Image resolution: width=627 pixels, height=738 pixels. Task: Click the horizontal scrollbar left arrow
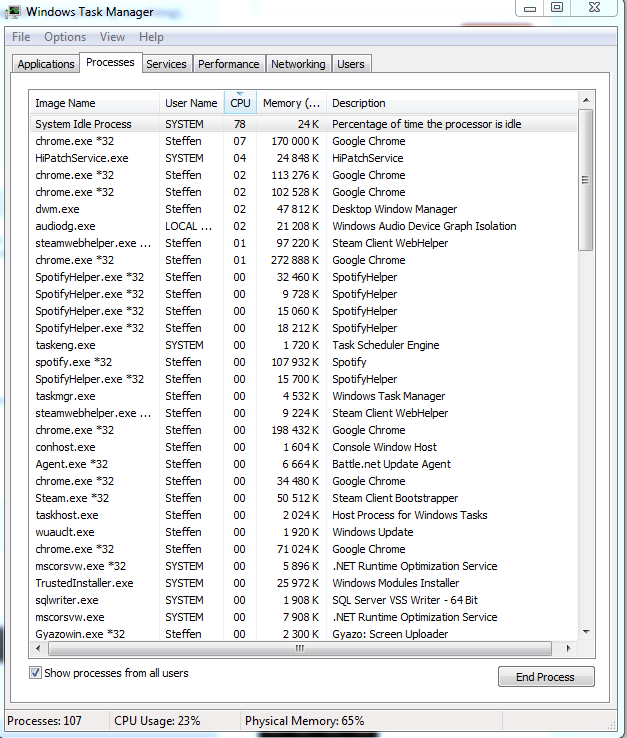tap(39, 648)
